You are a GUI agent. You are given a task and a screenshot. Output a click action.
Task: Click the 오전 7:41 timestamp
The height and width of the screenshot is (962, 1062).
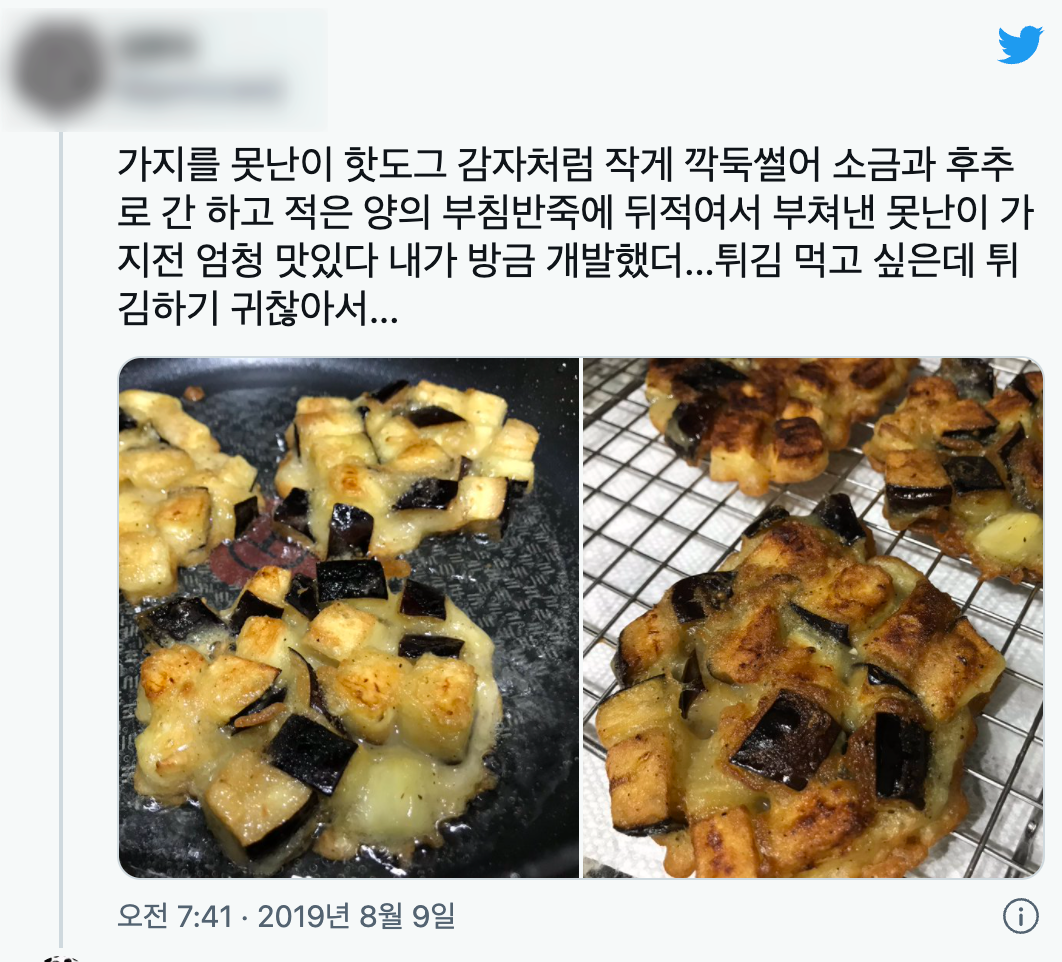coord(175,916)
